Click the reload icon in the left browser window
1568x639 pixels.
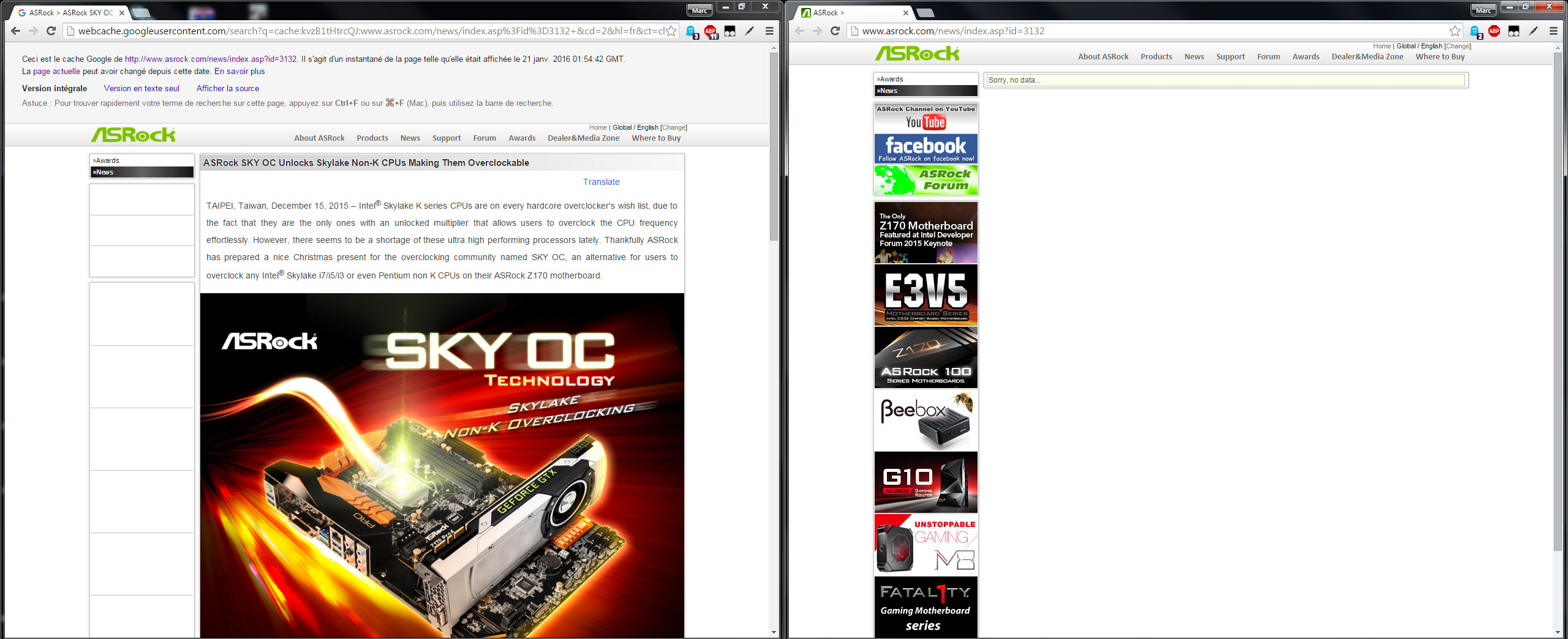point(51,31)
